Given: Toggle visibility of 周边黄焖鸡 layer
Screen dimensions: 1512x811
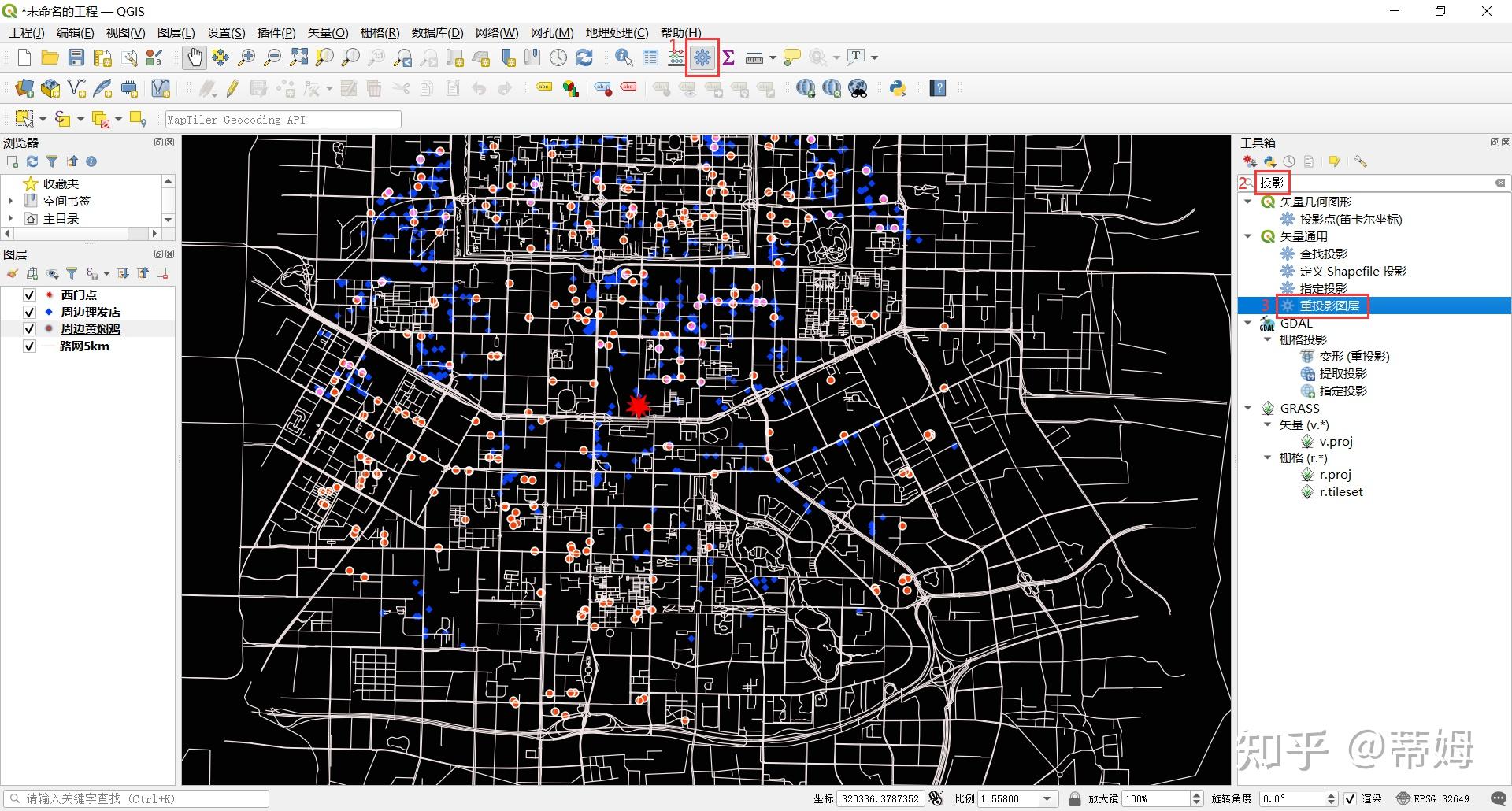Looking at the screenshot, I should tap(29, 329).
